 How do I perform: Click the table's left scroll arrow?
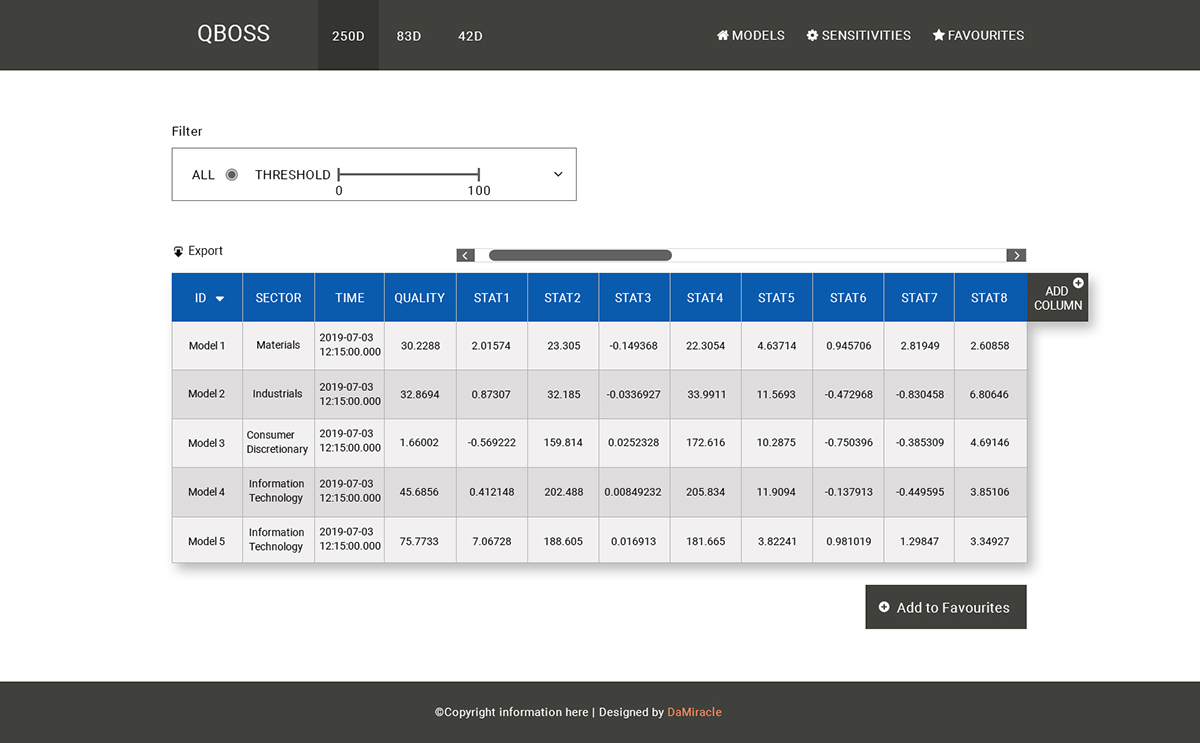coord(466,255)
